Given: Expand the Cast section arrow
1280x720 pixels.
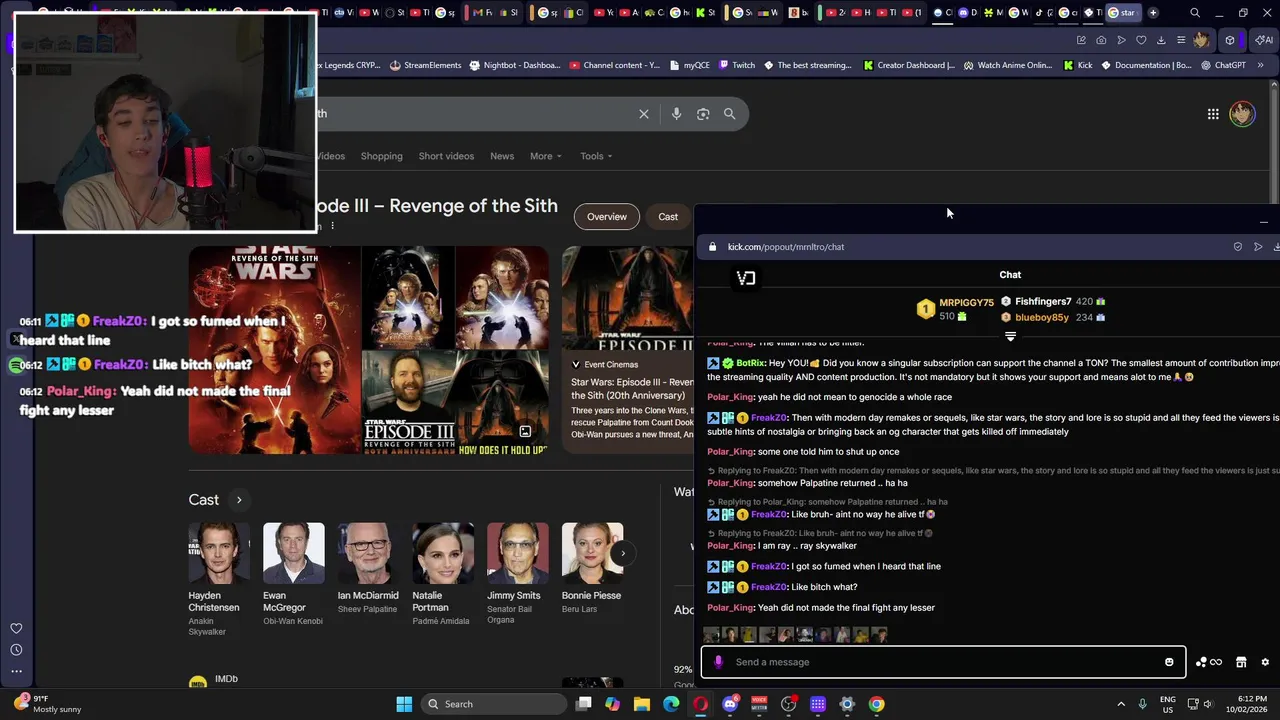Looking at the screenshot, I should point(239,500).
